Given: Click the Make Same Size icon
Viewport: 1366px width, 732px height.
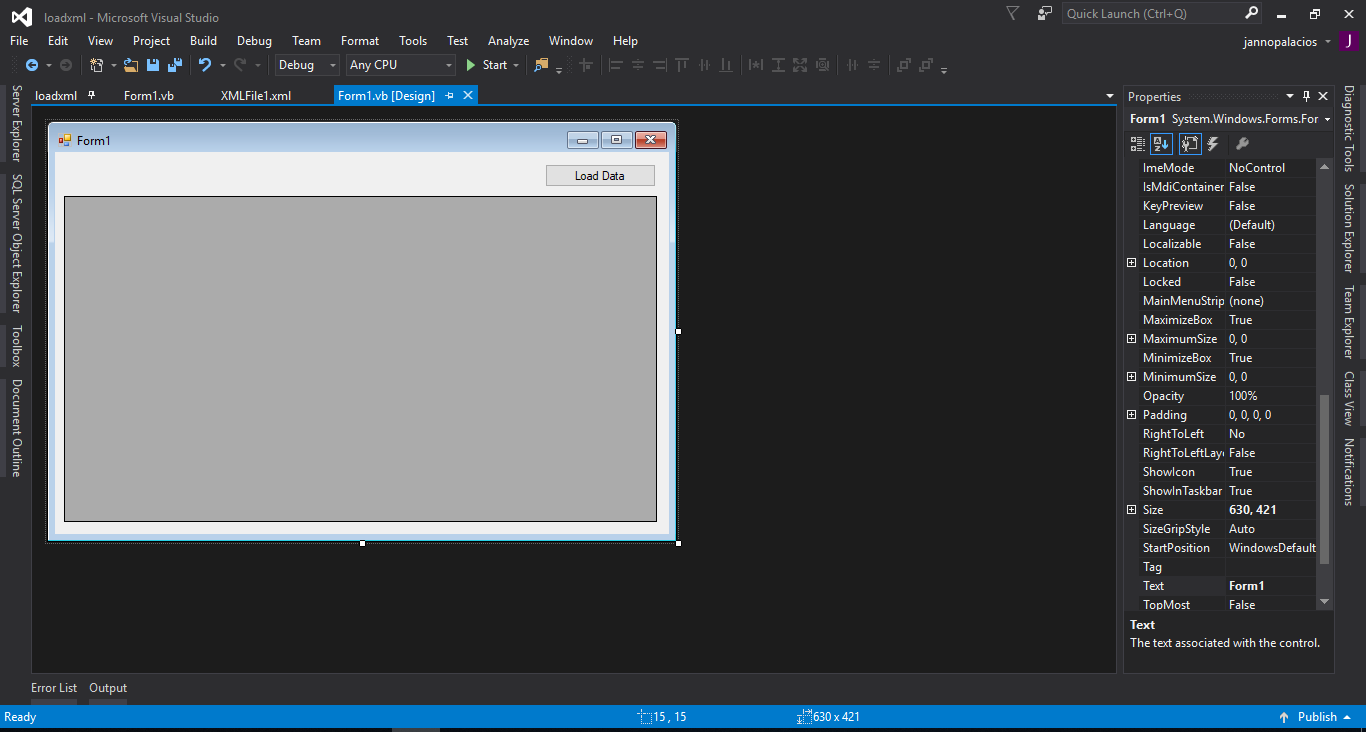Looking at the screenshot, I should pos(800,65).
